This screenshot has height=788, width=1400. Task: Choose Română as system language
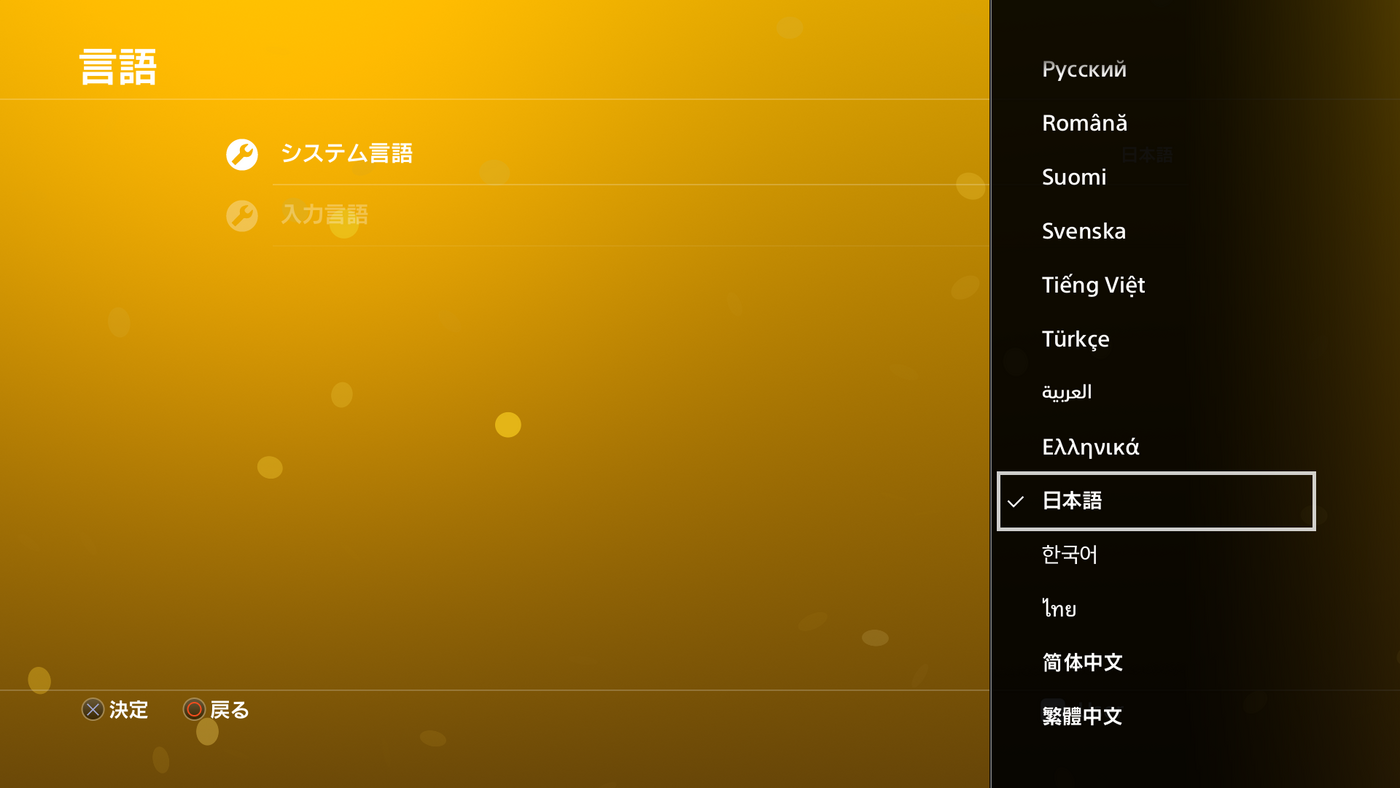(x=1084, y=123)
